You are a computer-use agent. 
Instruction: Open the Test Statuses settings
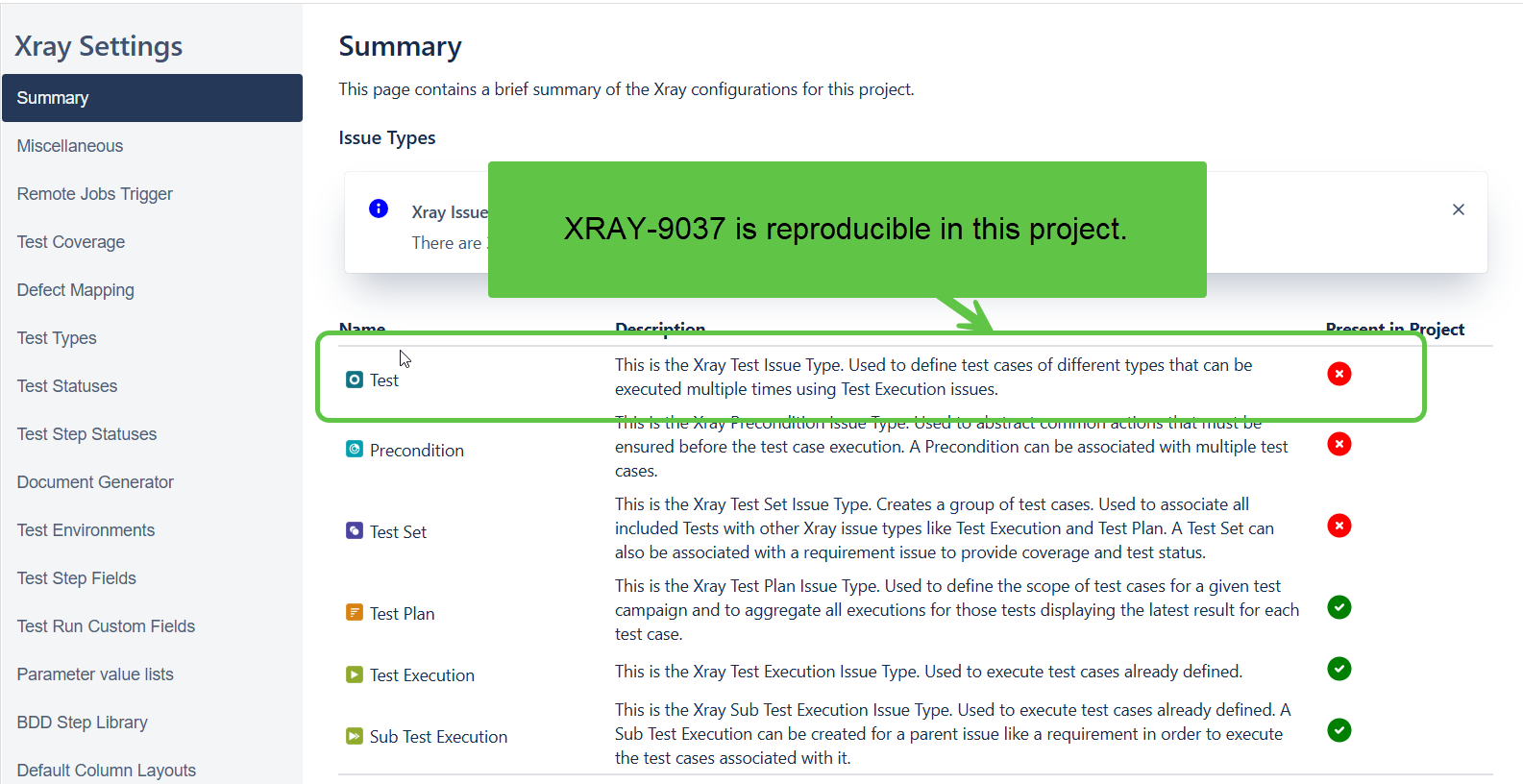click(67, 386)
